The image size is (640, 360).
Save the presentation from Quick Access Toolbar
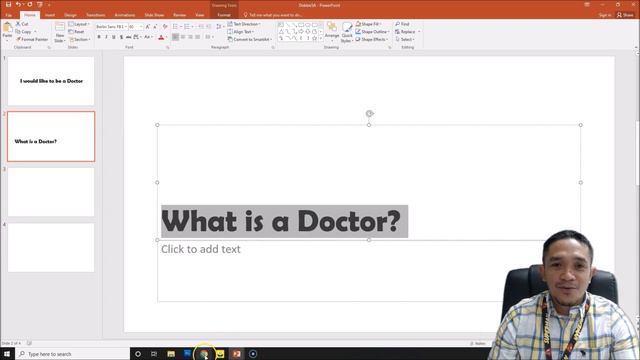click(8, 4)
